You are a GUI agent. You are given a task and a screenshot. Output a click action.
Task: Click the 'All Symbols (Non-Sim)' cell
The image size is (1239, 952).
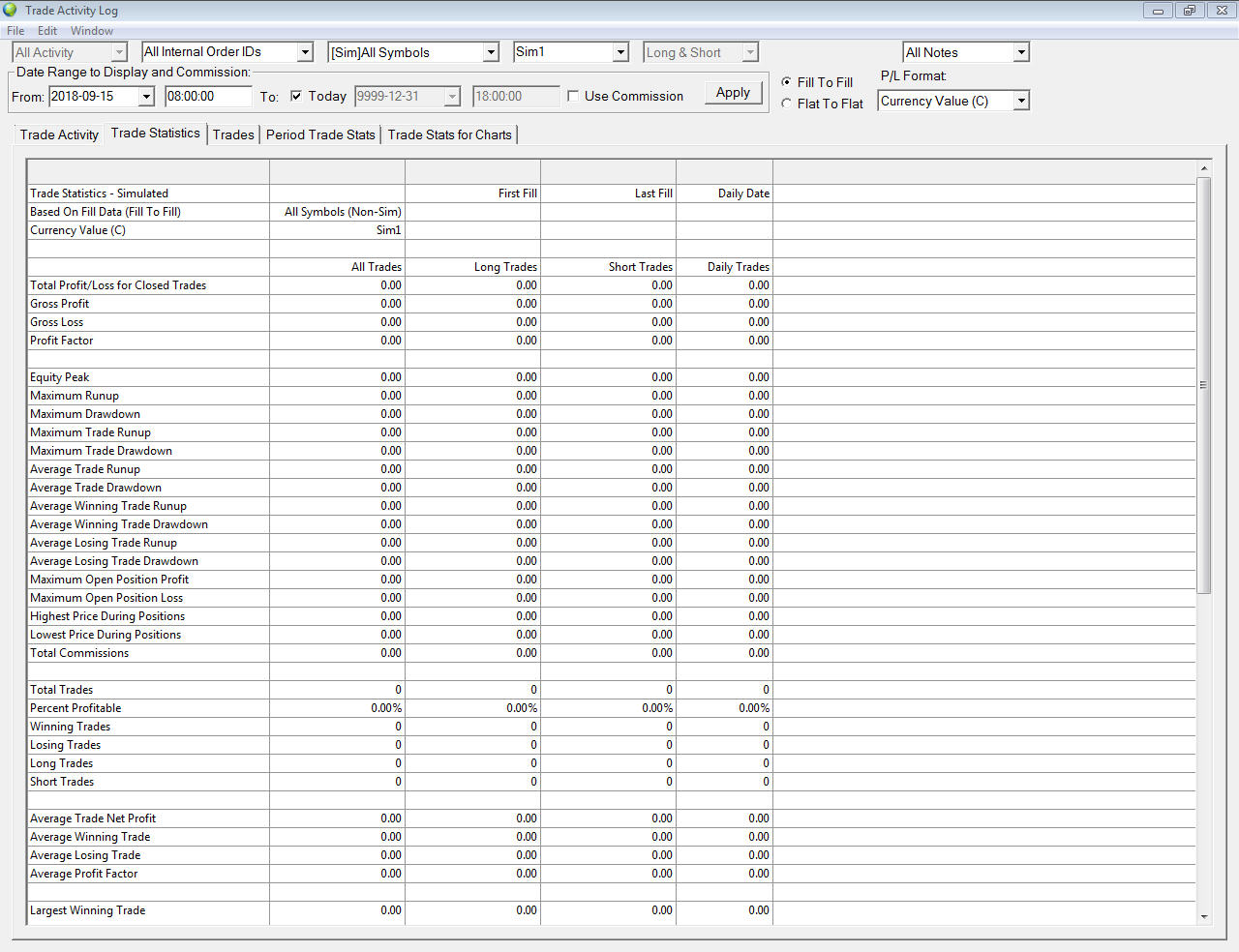[343, 212]
